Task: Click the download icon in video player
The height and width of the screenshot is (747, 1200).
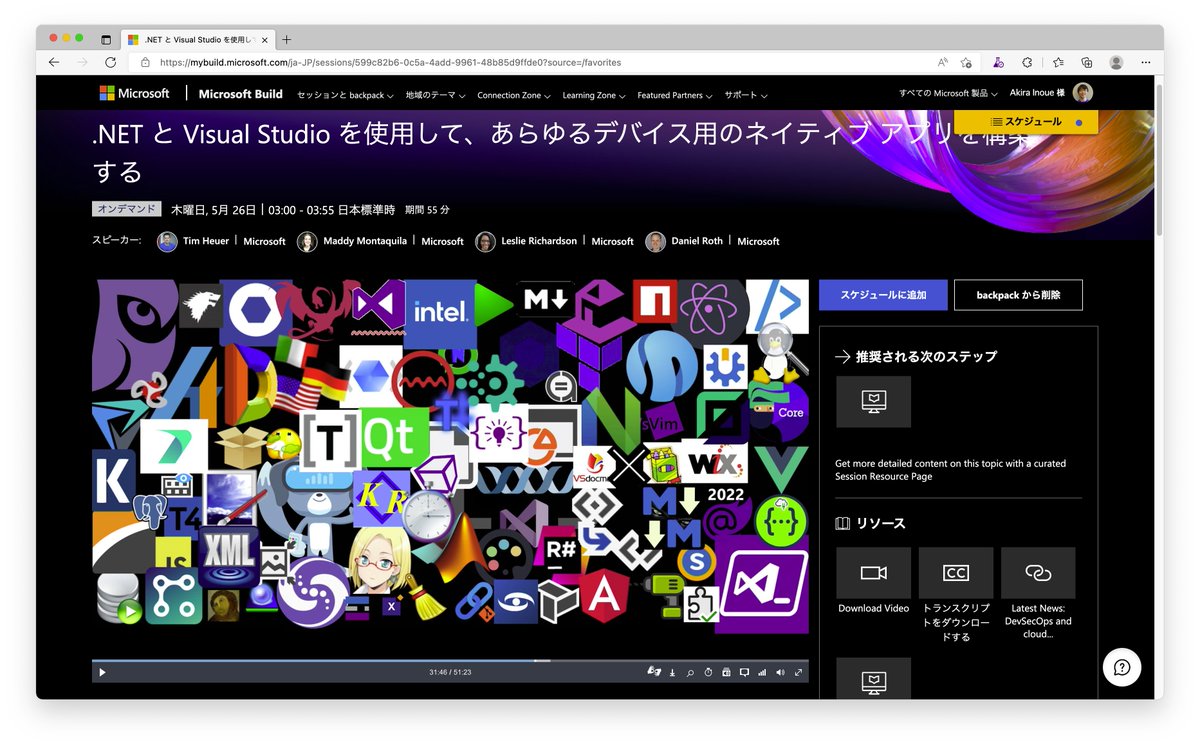Action: [x=673, y=672]
